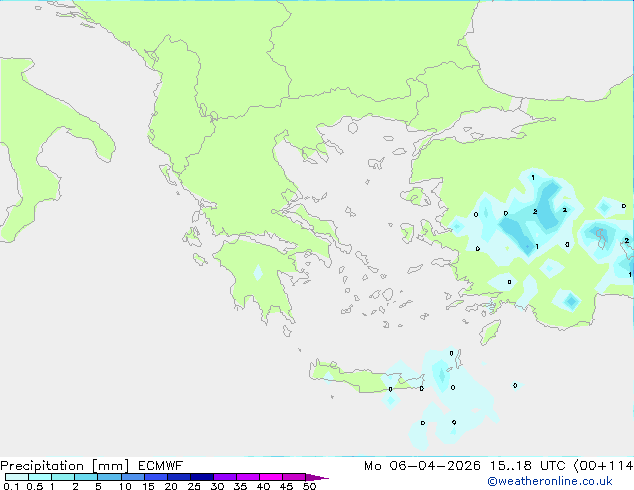Click the 15–20 mm legend swatch

click(156, 477)
